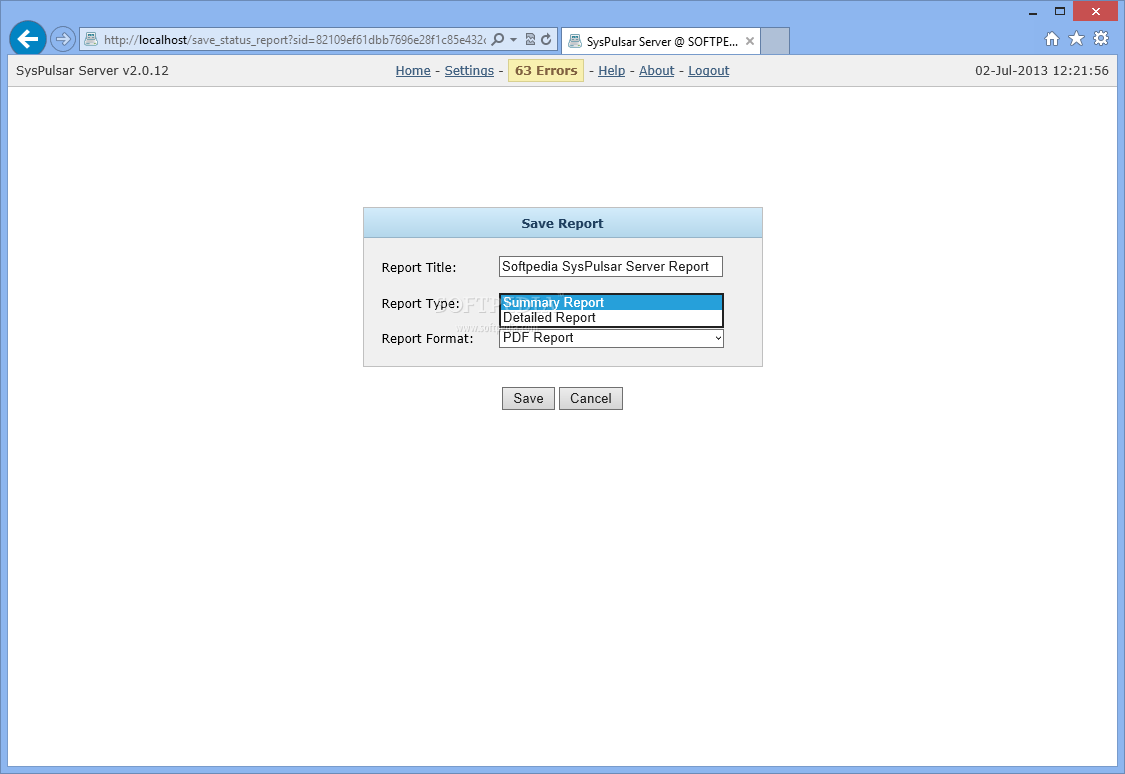Open the Help link
Screen dimensions: 1125x774
pos(611,70)
